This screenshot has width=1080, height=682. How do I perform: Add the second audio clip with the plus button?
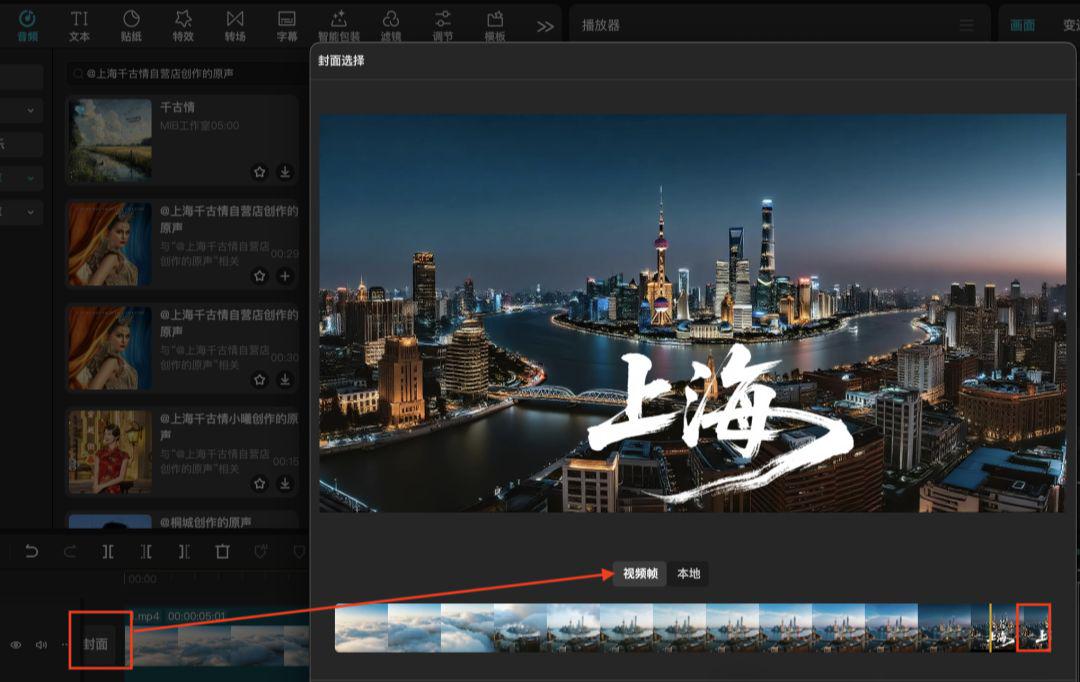(285, 276)
